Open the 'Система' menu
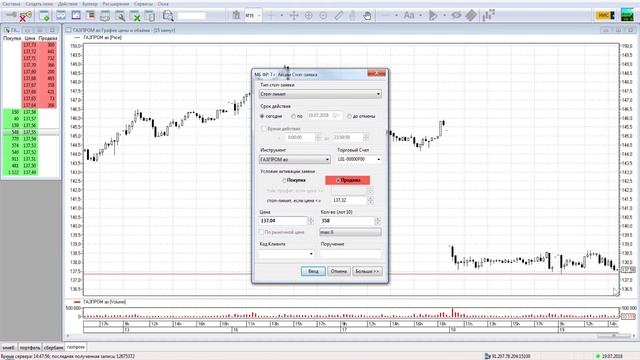The width and height of the screenshot is (640, 360). 11,4
